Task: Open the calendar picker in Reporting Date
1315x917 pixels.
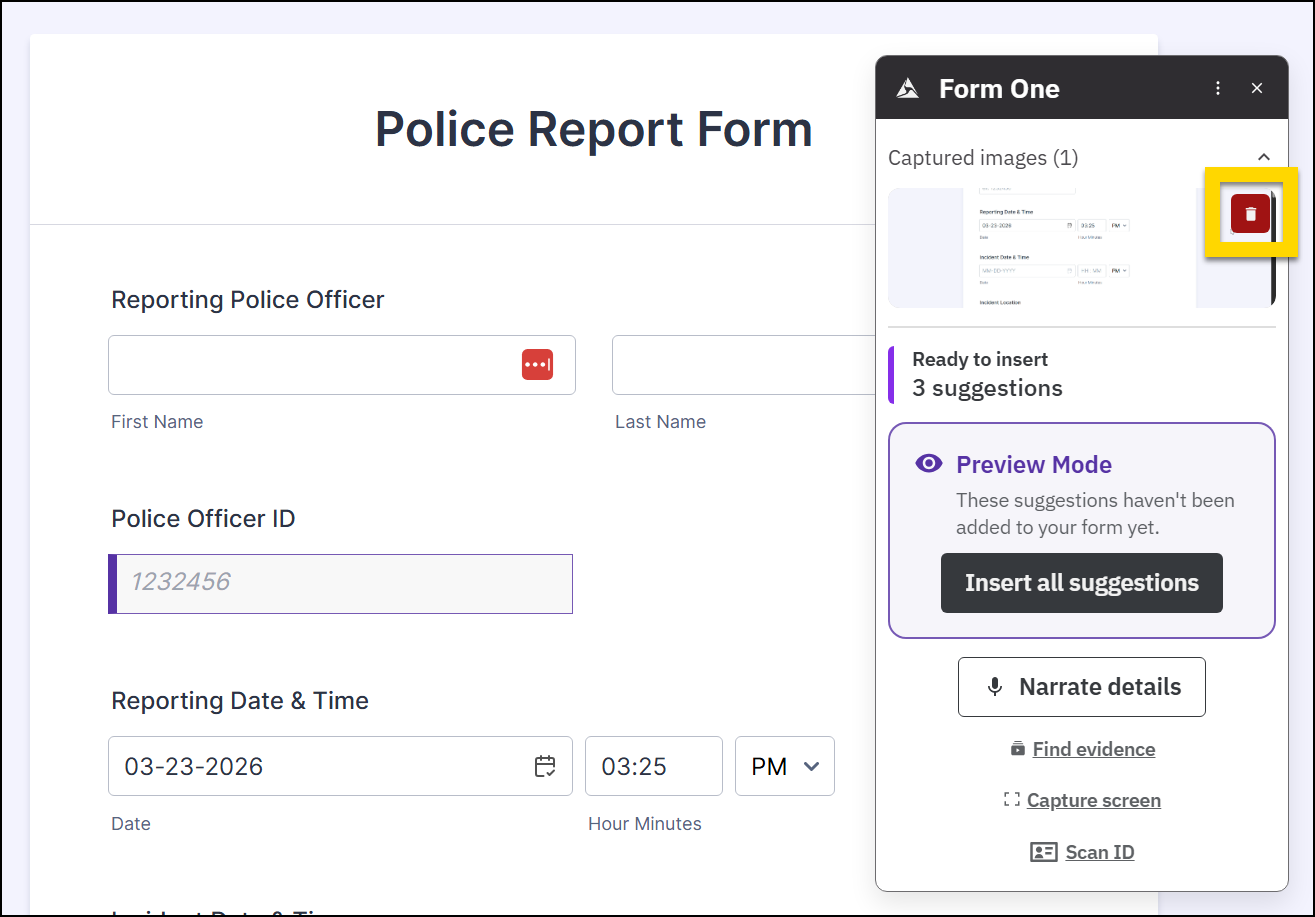Action: point(545,766)
